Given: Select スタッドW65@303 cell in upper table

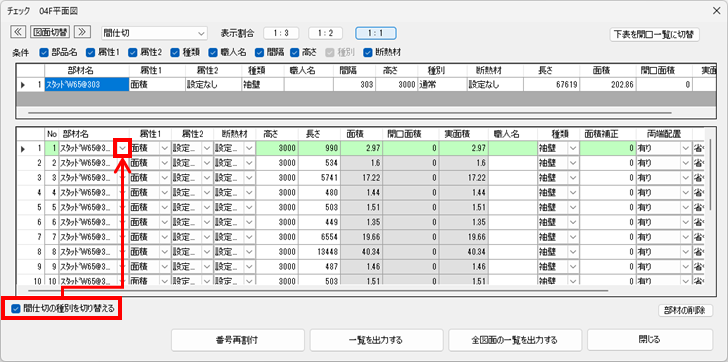Looking at the screenshot, I should click(87, 85).
